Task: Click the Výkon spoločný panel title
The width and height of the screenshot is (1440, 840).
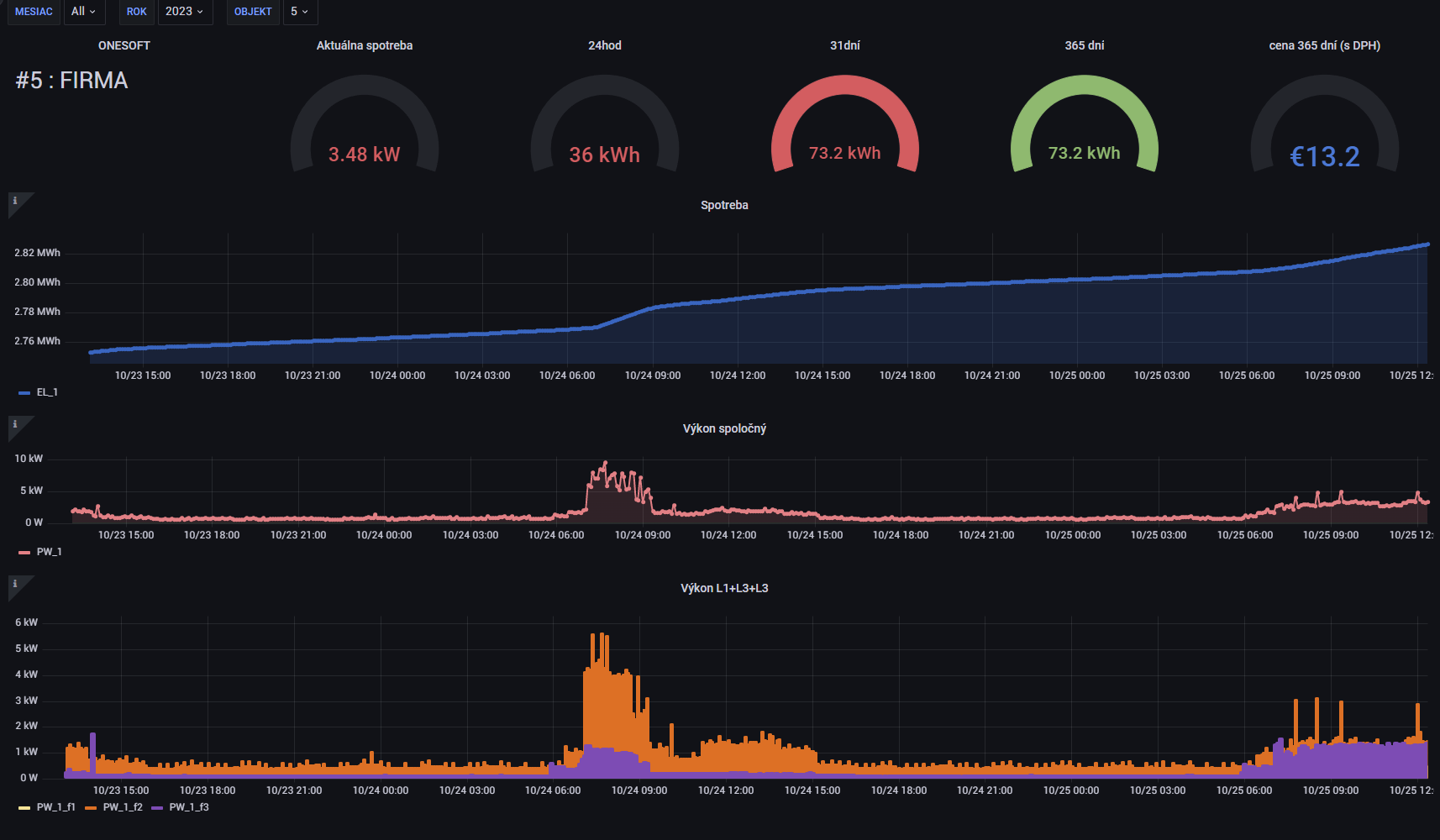Action: pos(724,428)
